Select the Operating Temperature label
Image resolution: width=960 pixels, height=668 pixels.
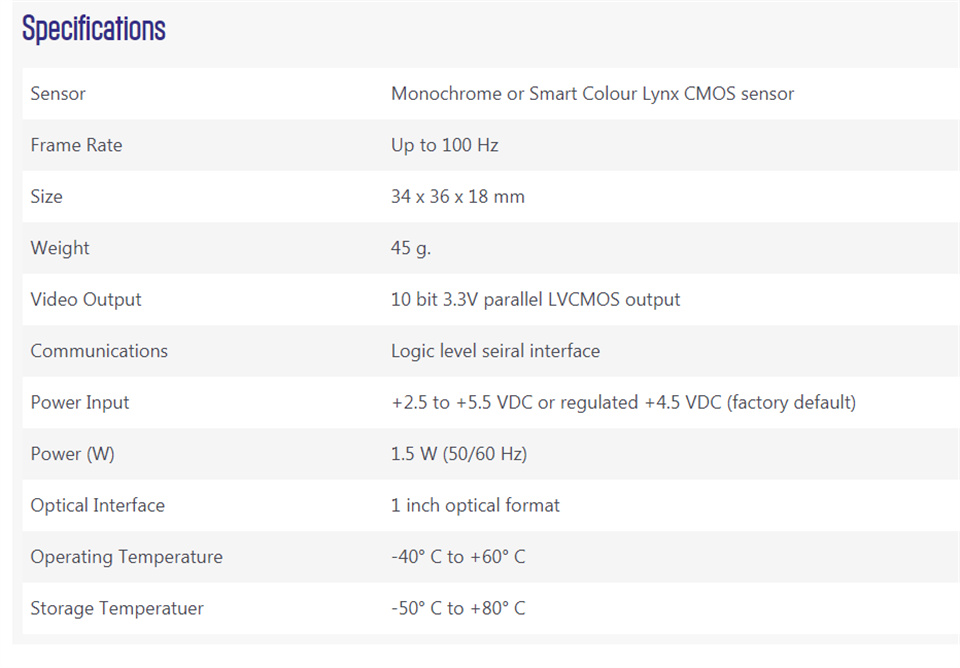(x=127, y=557)
